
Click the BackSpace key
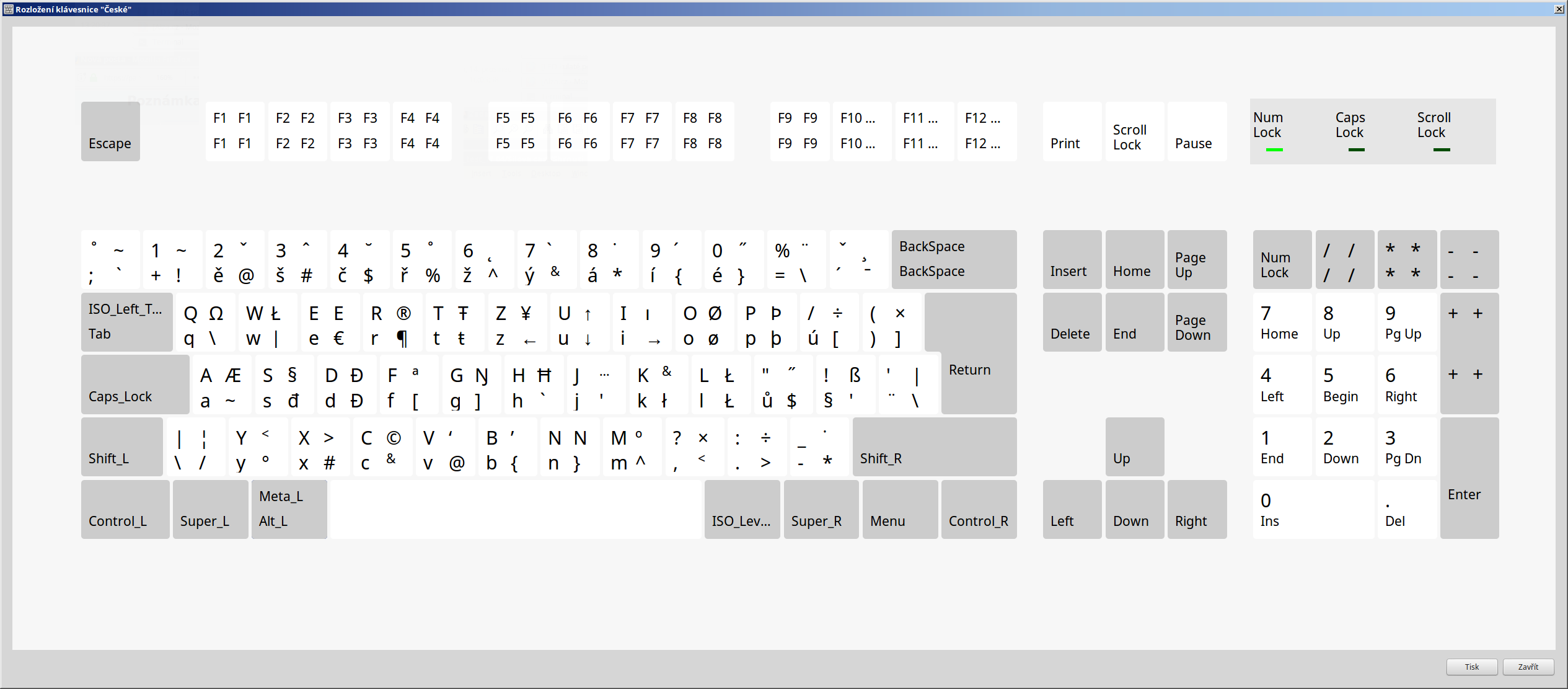point(953,259)
